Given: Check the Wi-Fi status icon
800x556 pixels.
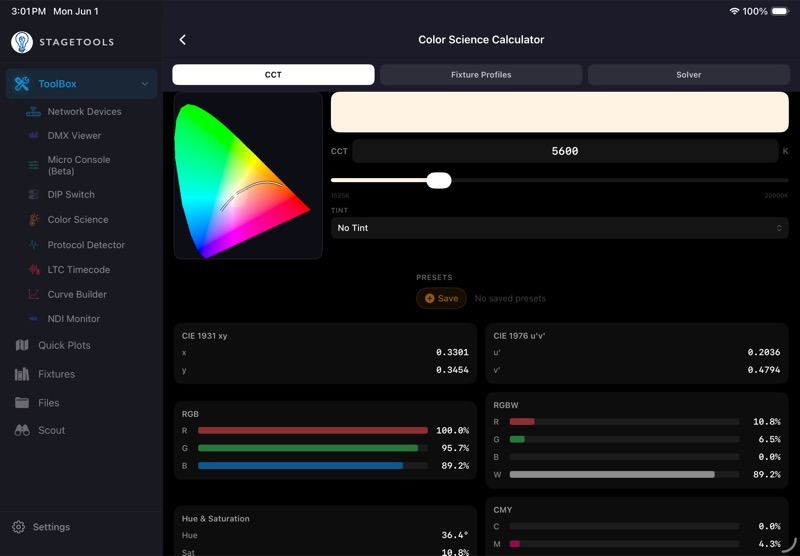Looking at the screenshot, I should click(734, 11).
